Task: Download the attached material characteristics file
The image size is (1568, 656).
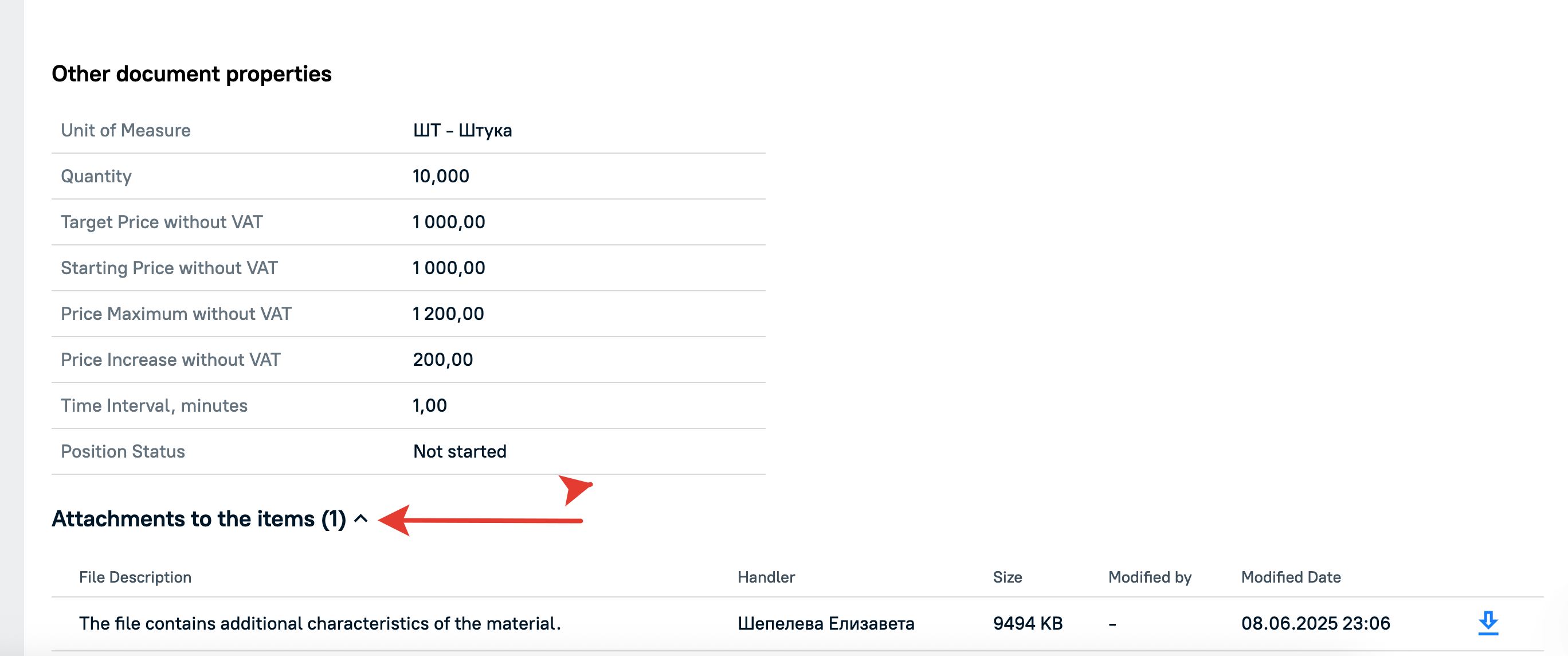Action: [x=1488, y=623]
